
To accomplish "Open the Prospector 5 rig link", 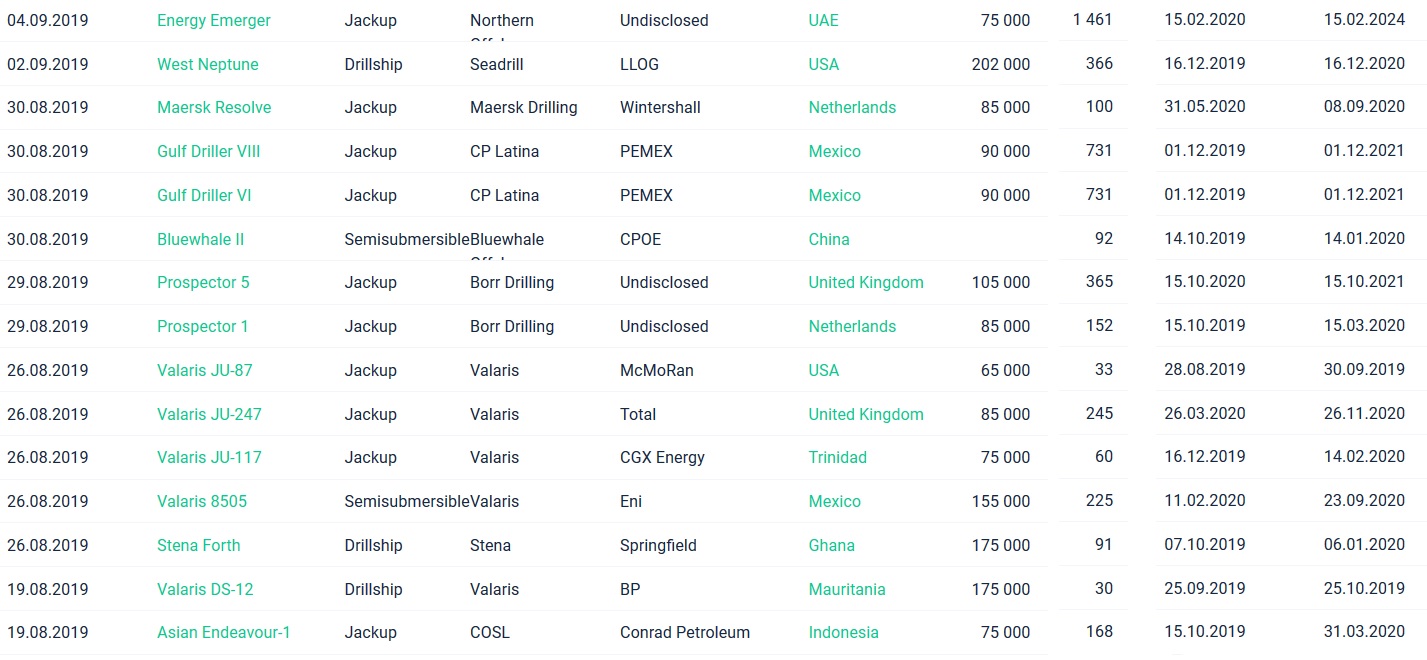I will coord(203,282).
